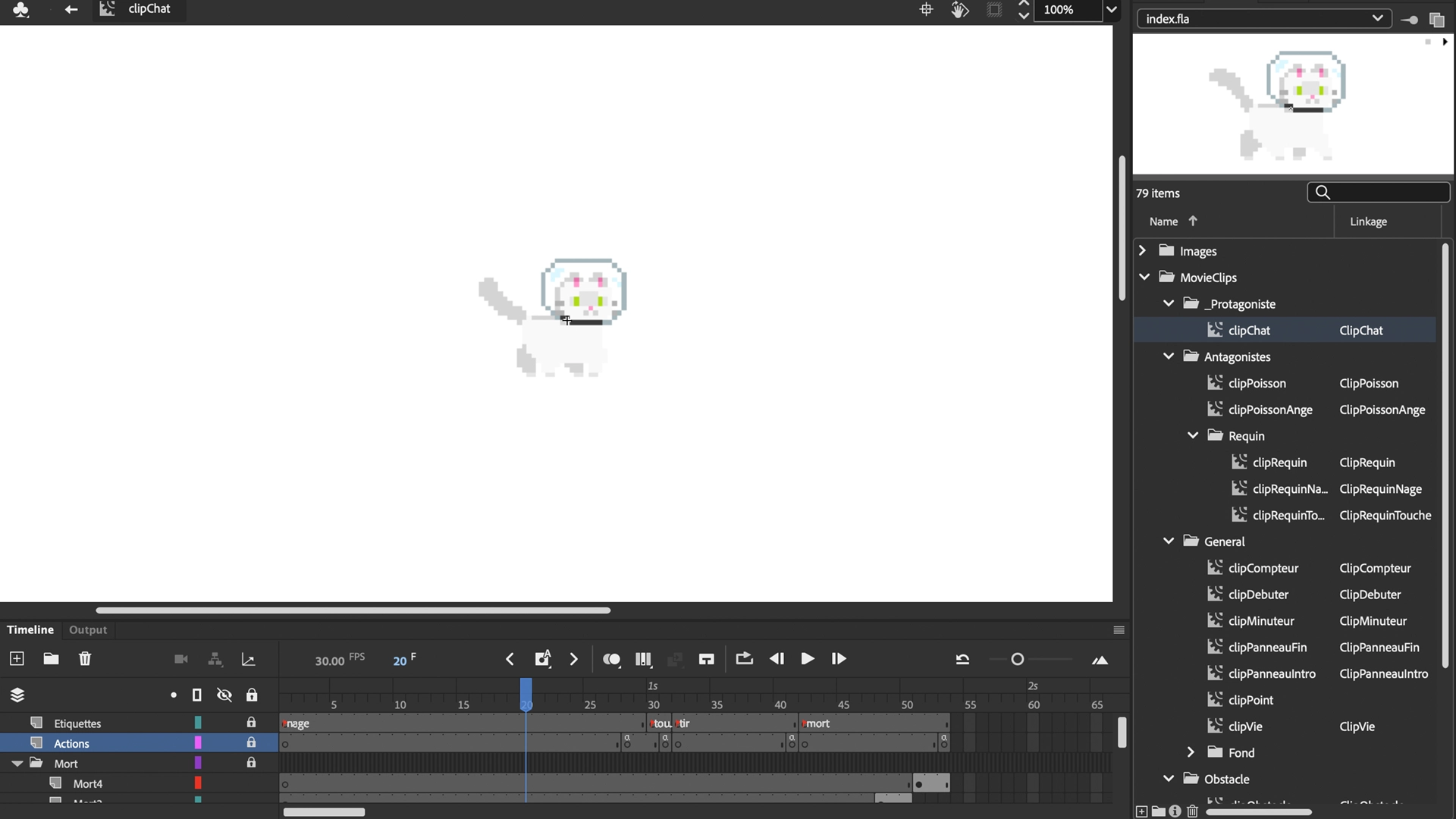The width and height of the screenshot is (1456, 819).
Task: Open the layer depth graph icon
Action: [x=248, y=660]
